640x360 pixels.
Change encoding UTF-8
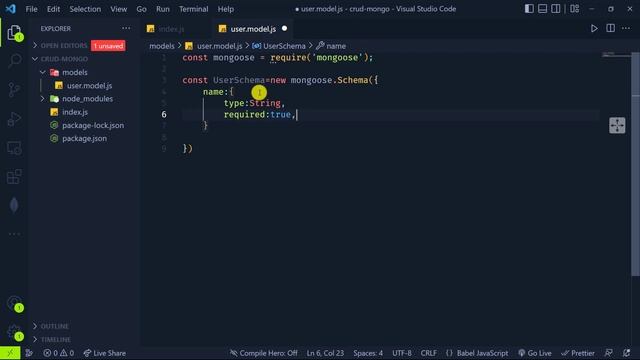click(402, 353)
